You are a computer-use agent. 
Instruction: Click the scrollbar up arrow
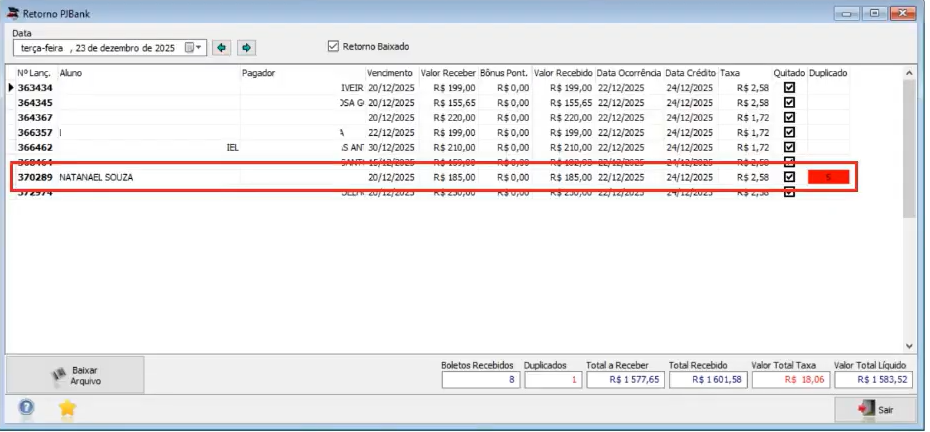pos(909,72)
